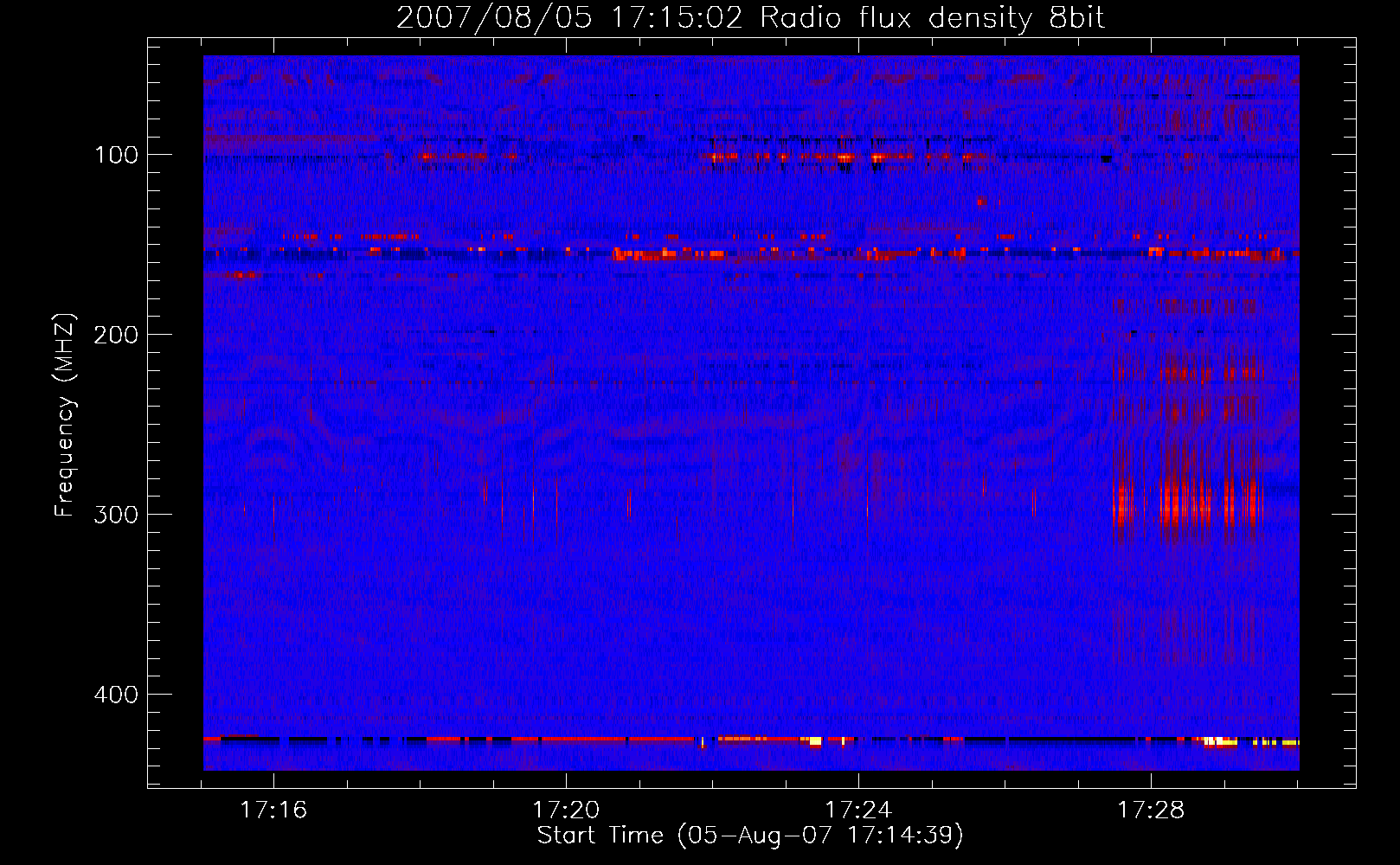Click the bright red burst near 300 MHz
Image resolution: width=1400 pixels, height=865 pixels.
1187,503
